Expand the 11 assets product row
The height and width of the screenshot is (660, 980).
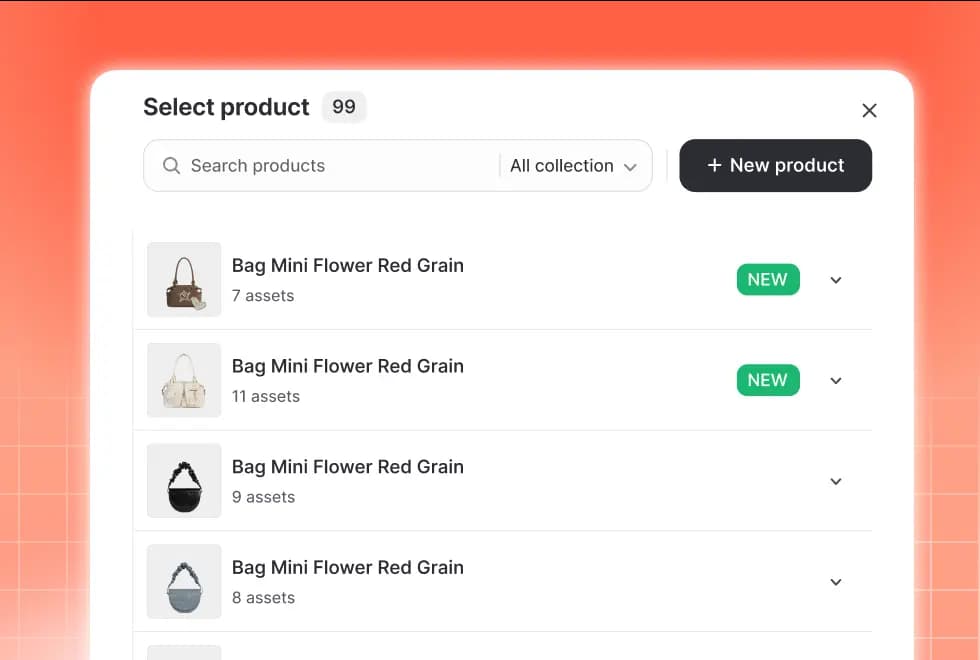pos(836,381)
